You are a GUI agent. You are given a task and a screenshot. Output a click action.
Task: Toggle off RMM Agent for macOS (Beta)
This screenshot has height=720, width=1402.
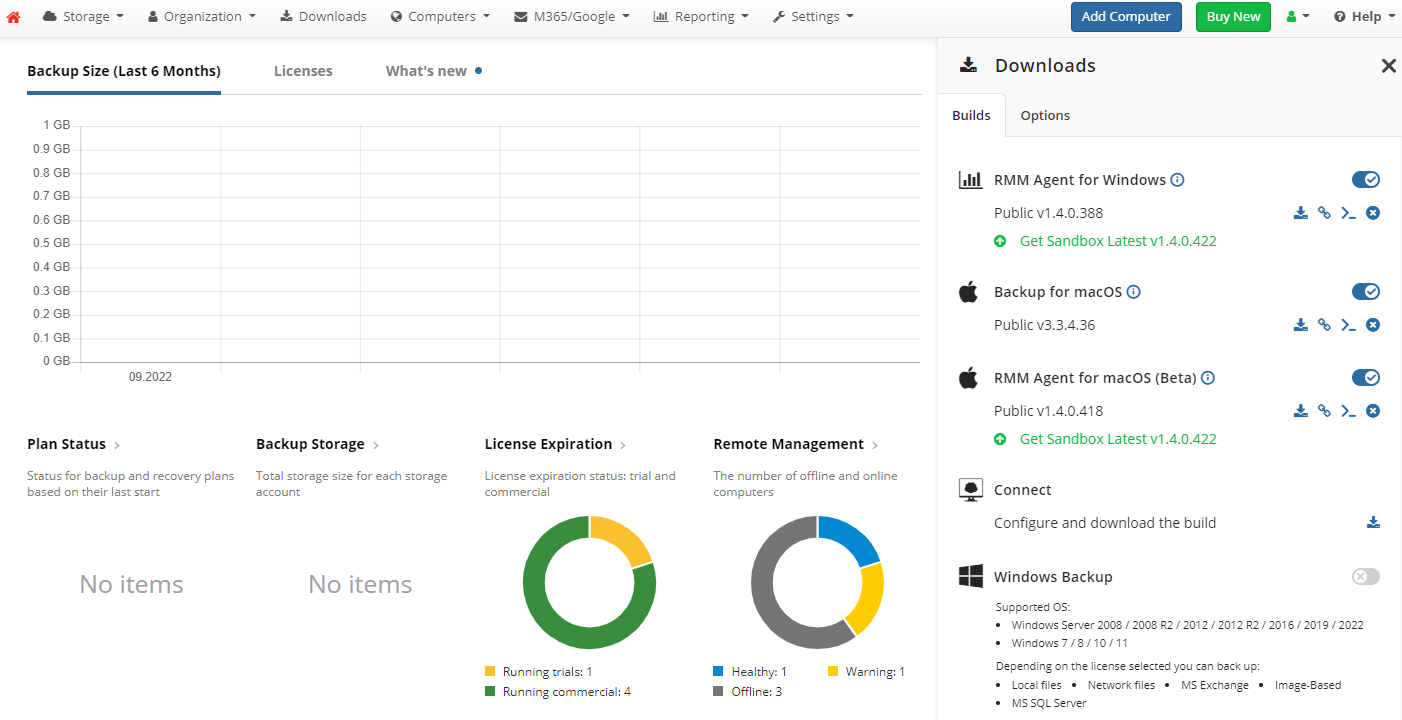(x=1366, y=378)
